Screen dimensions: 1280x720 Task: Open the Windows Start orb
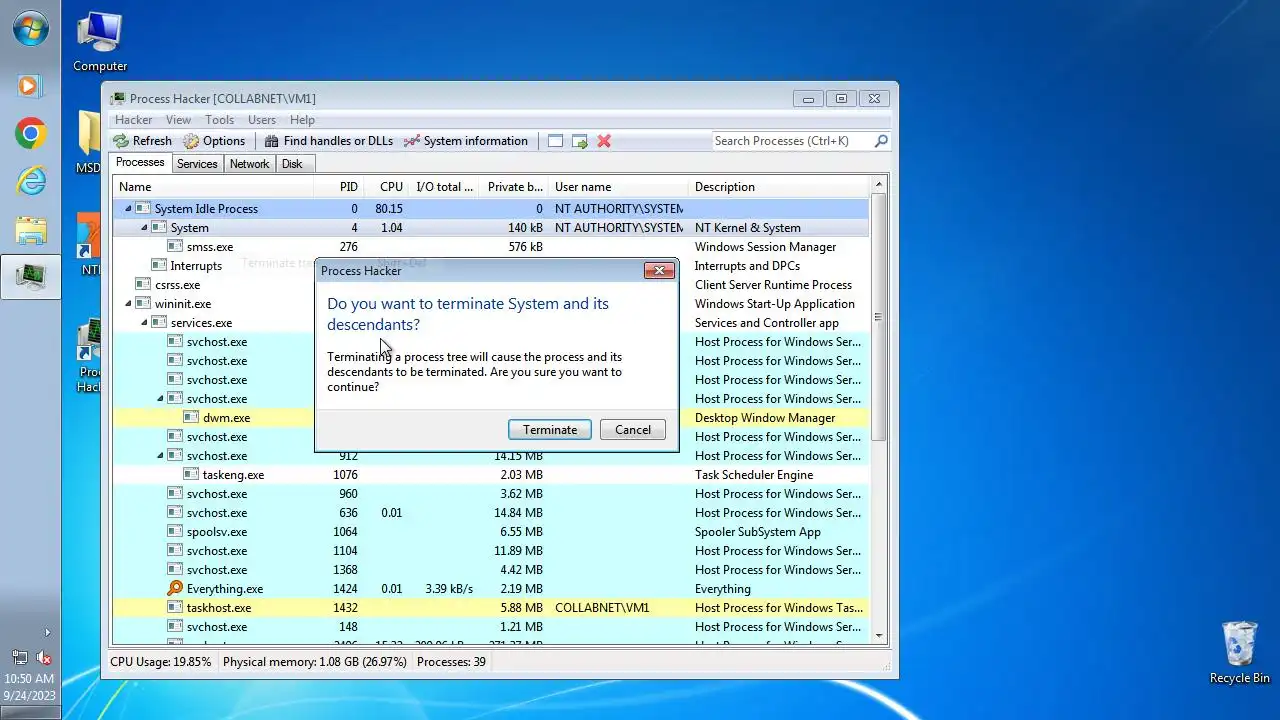(30, 29)
